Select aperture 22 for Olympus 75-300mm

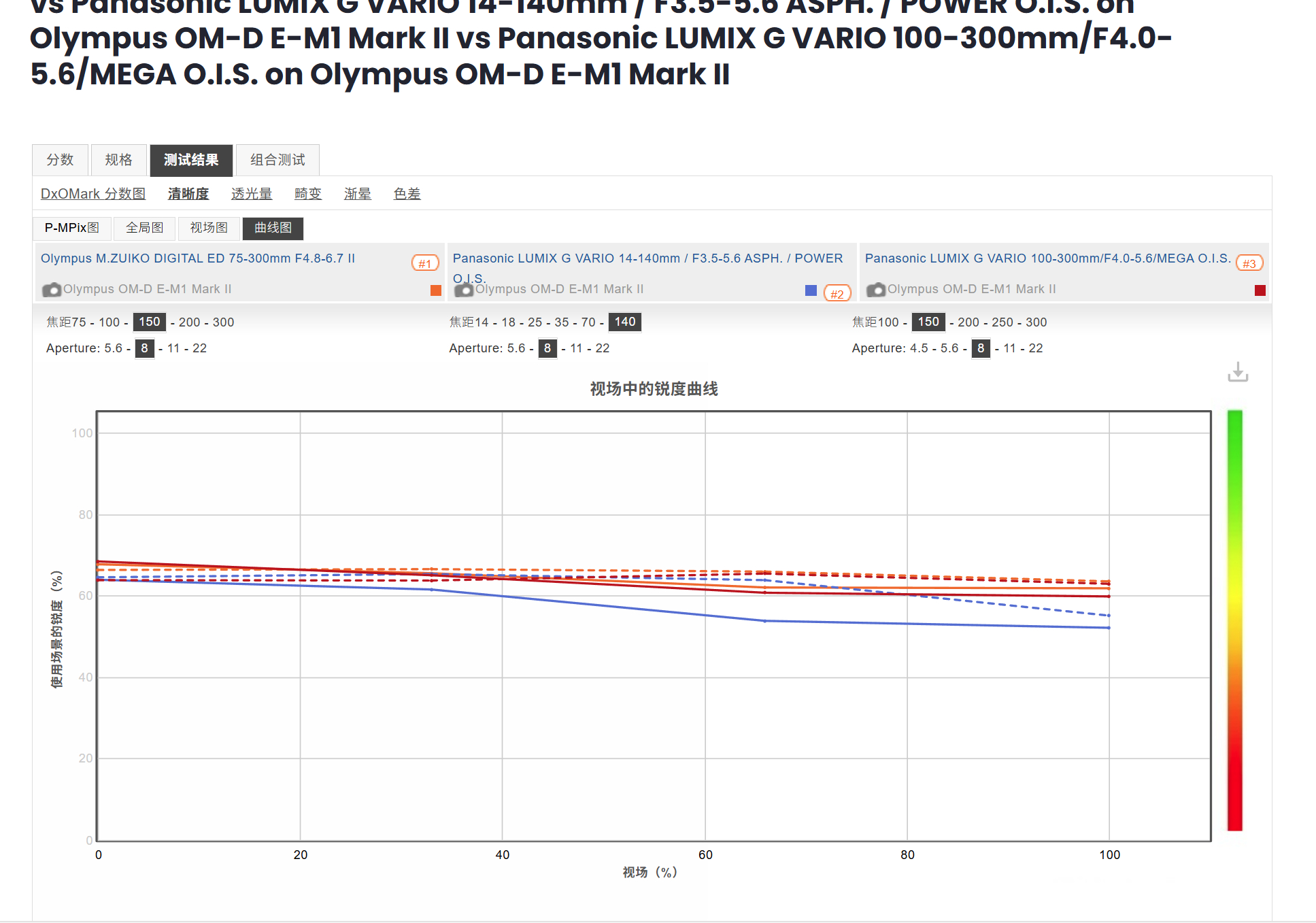(199, 348)
